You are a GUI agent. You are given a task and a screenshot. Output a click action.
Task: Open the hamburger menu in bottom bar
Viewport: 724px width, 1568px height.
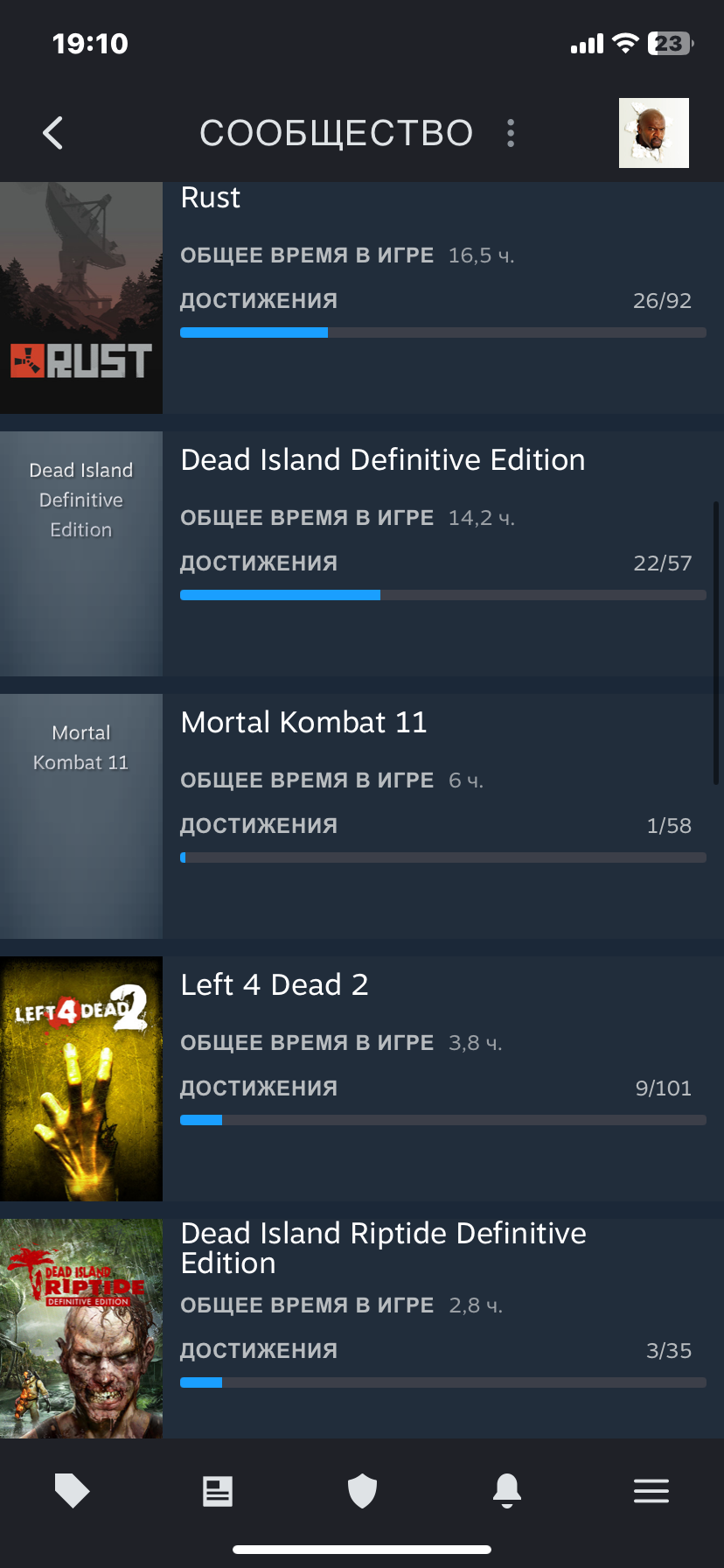point(651,1491)
